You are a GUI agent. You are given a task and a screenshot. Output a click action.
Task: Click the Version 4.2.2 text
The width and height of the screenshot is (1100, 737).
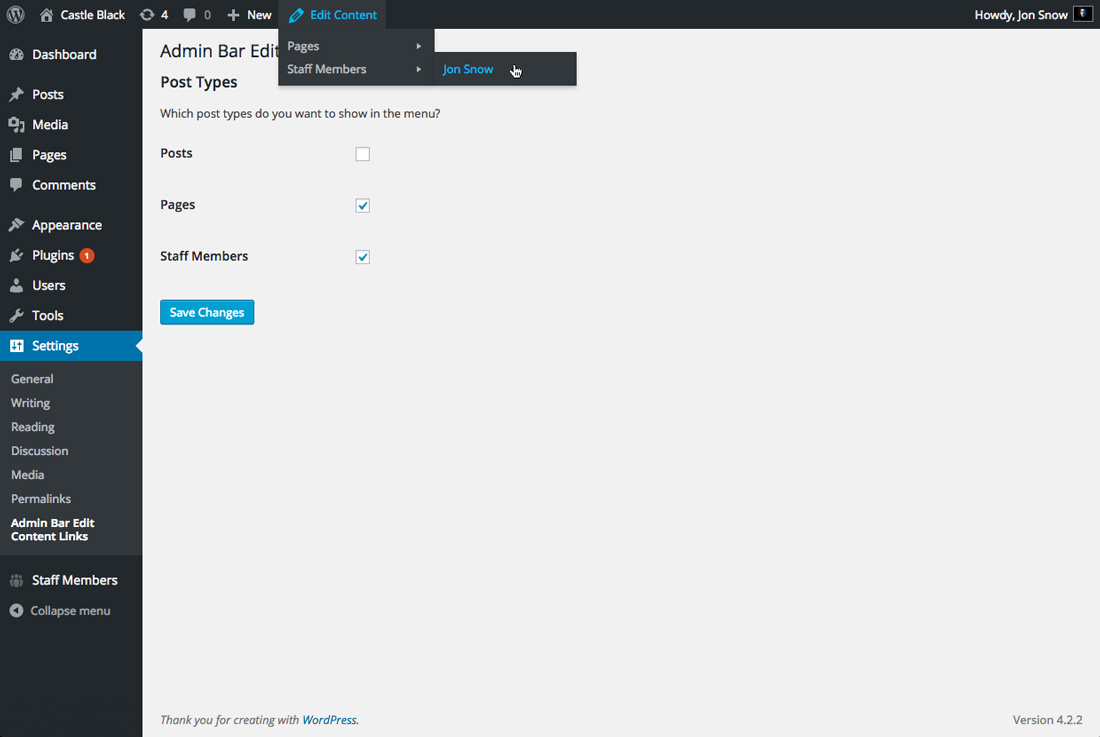(1047, 720)
